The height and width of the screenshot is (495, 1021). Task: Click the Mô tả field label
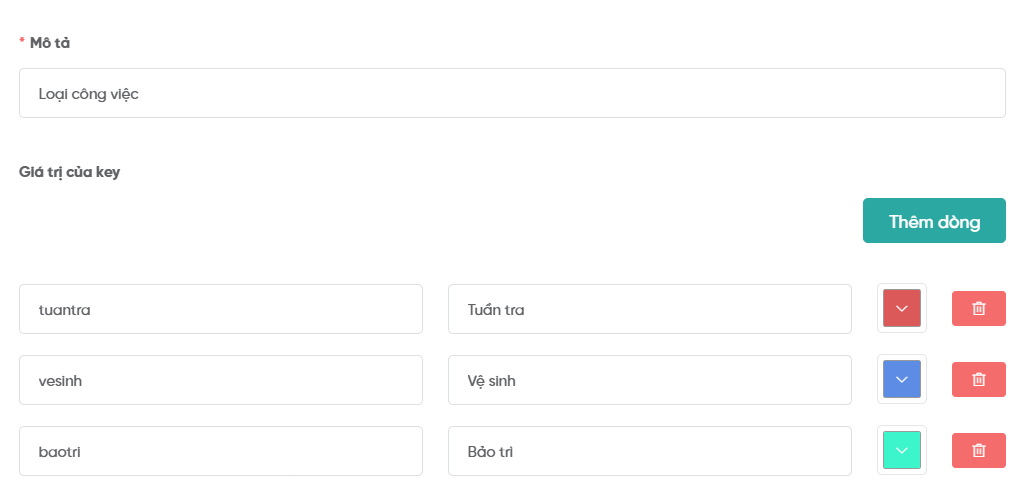[x=50, y=43]
